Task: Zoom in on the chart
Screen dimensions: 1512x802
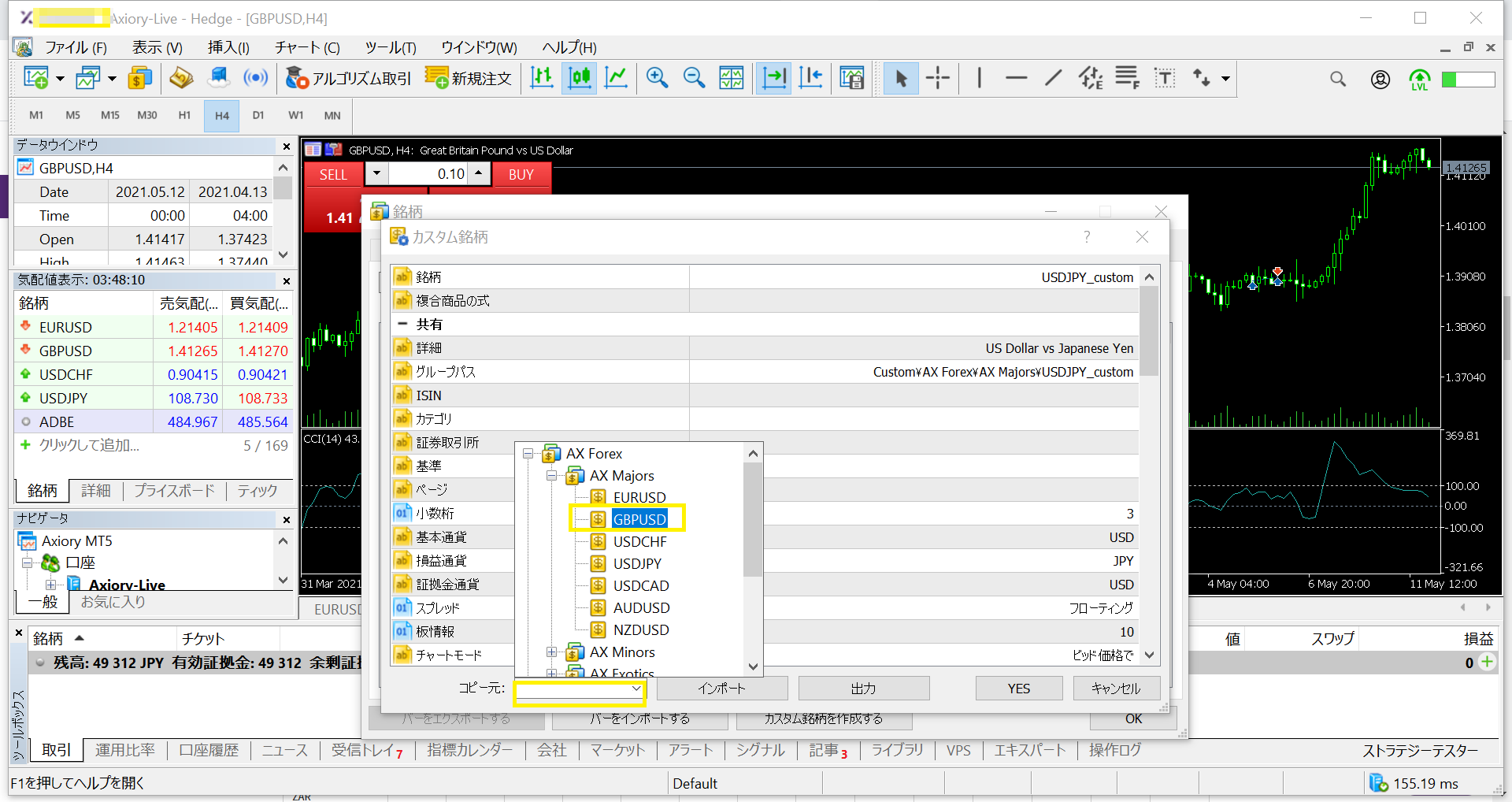Action: point(657,78)
